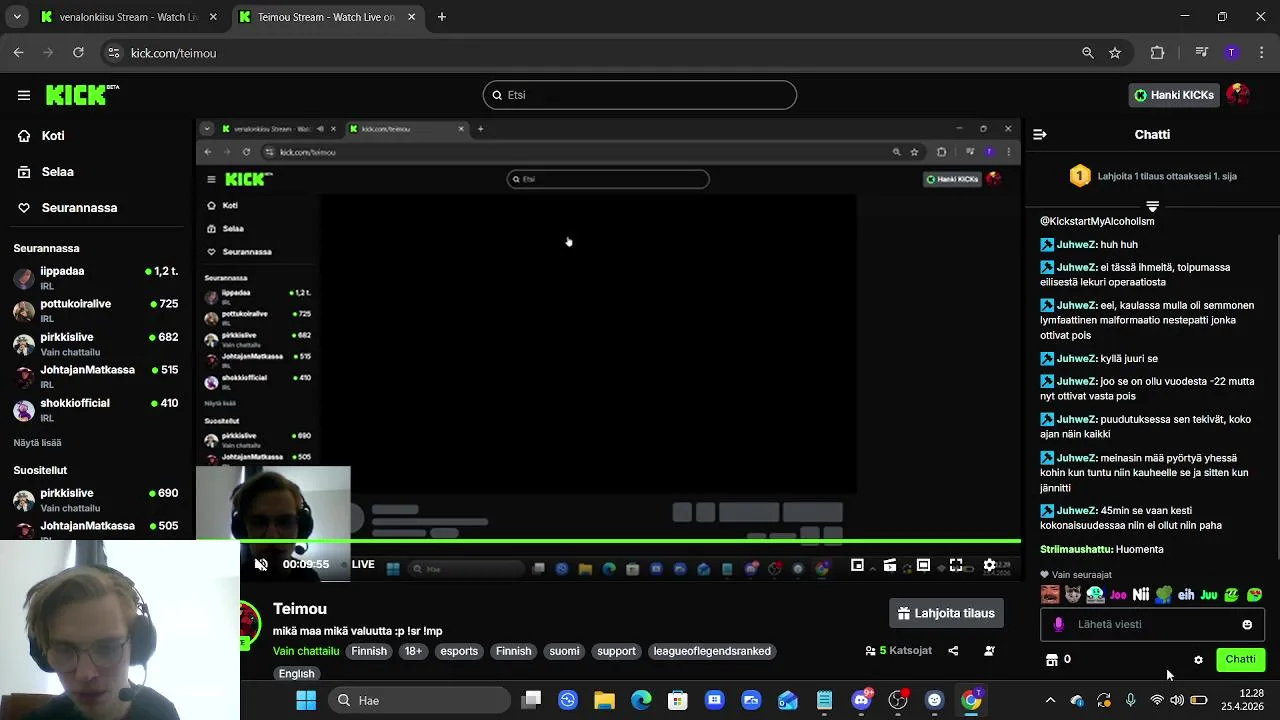Open recommended pirkkislive with 690 viewers

pos(95,500)
